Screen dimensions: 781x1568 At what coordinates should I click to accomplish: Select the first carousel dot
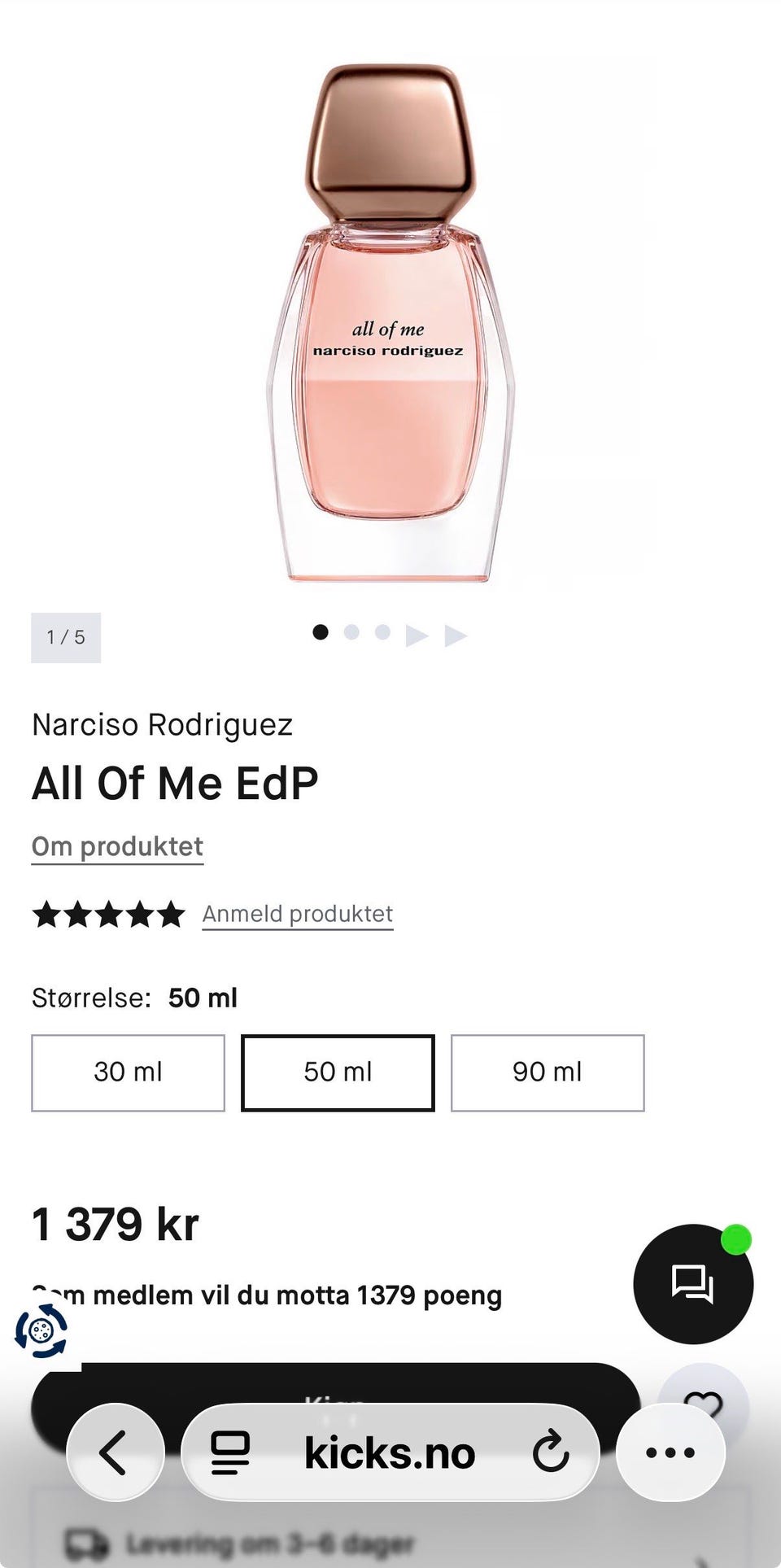[321, 632]
